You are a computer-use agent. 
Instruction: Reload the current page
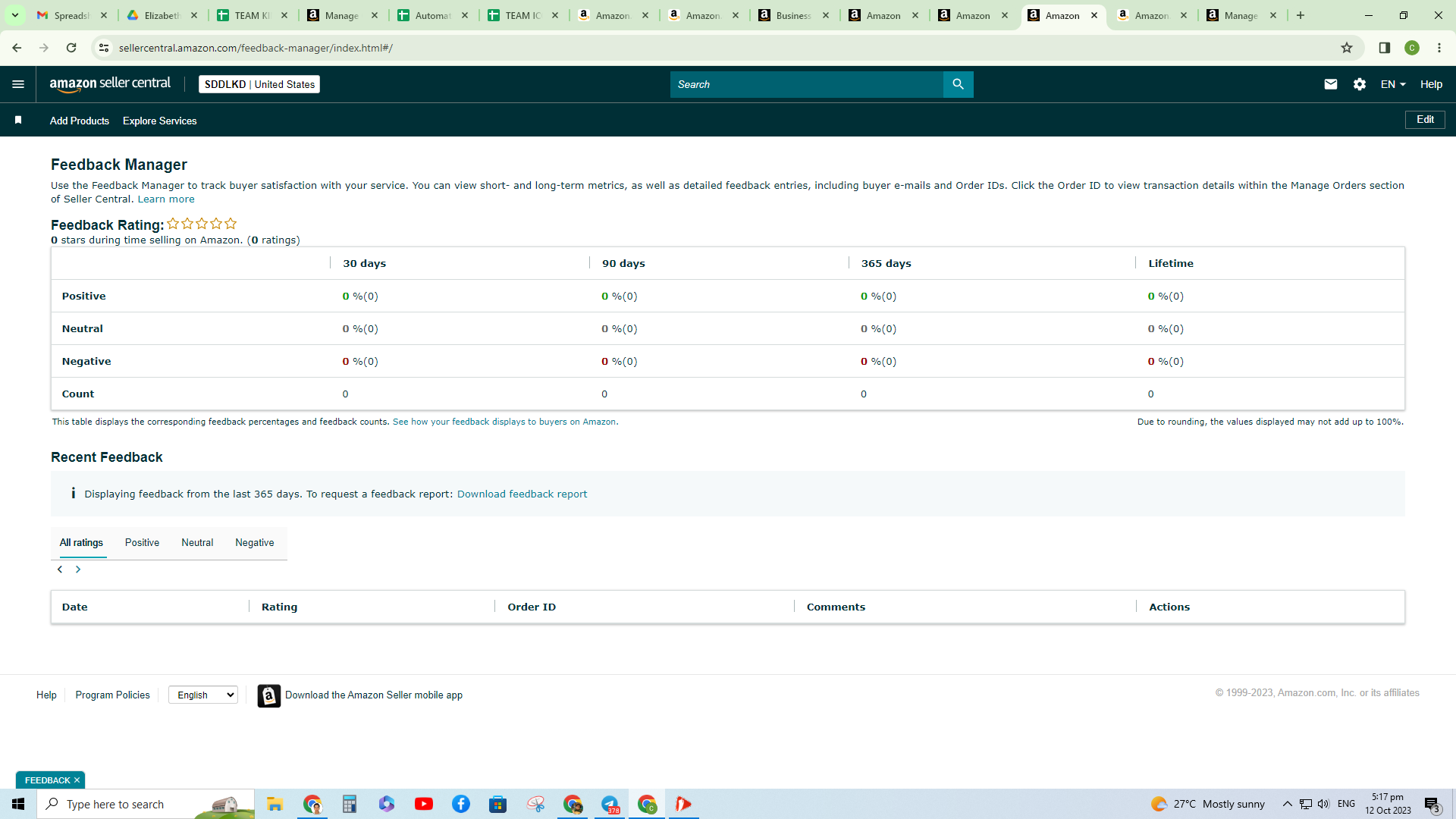(x=71, y=48)
